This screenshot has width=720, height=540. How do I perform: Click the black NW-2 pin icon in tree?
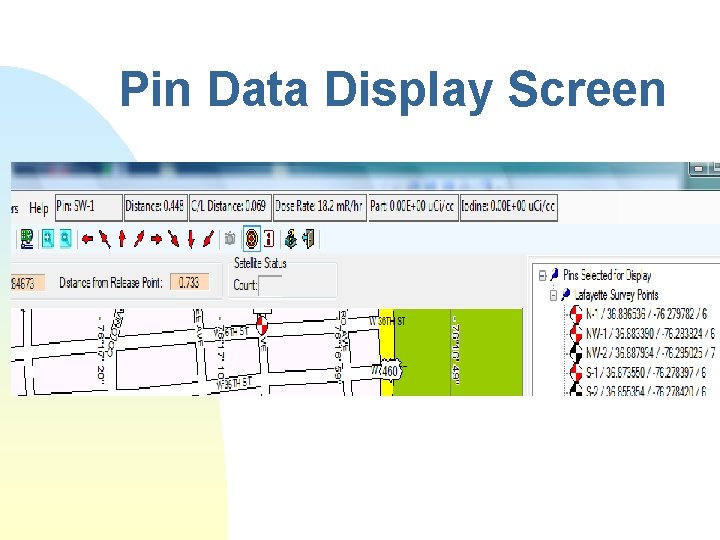(x=576, y=353)
